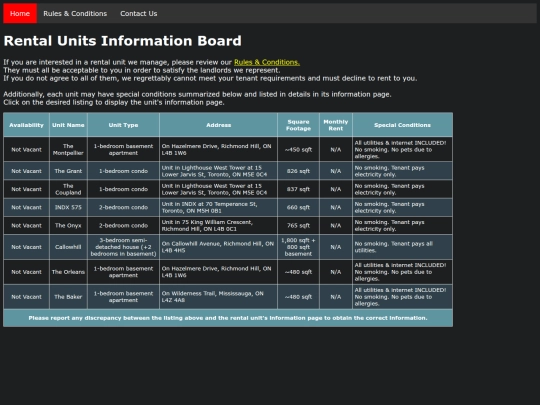Open the INDX 575 unit listing
This screenshot has width=540, height=405.
(x=68, y=207)
